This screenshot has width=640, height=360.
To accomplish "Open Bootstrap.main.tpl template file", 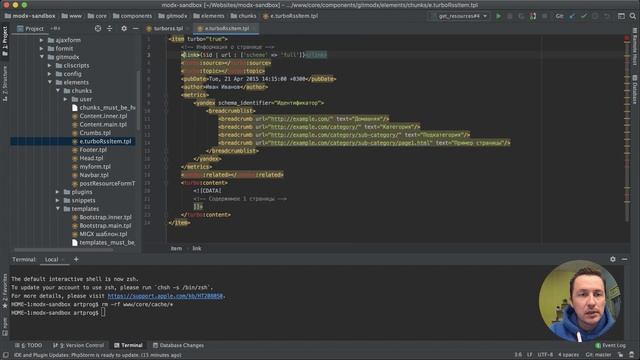I will [x=105, y=226].
